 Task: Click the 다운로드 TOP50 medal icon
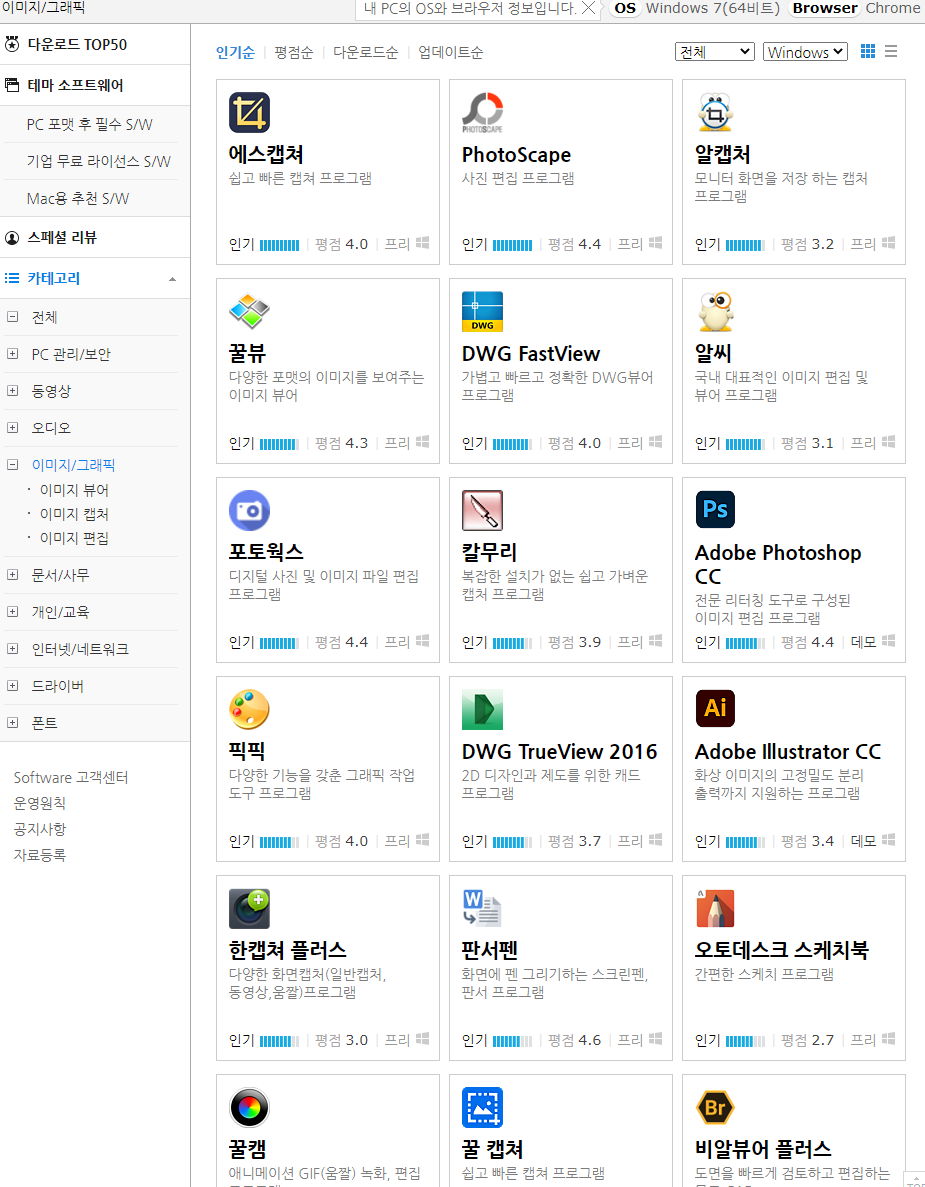tap(12, 44)
